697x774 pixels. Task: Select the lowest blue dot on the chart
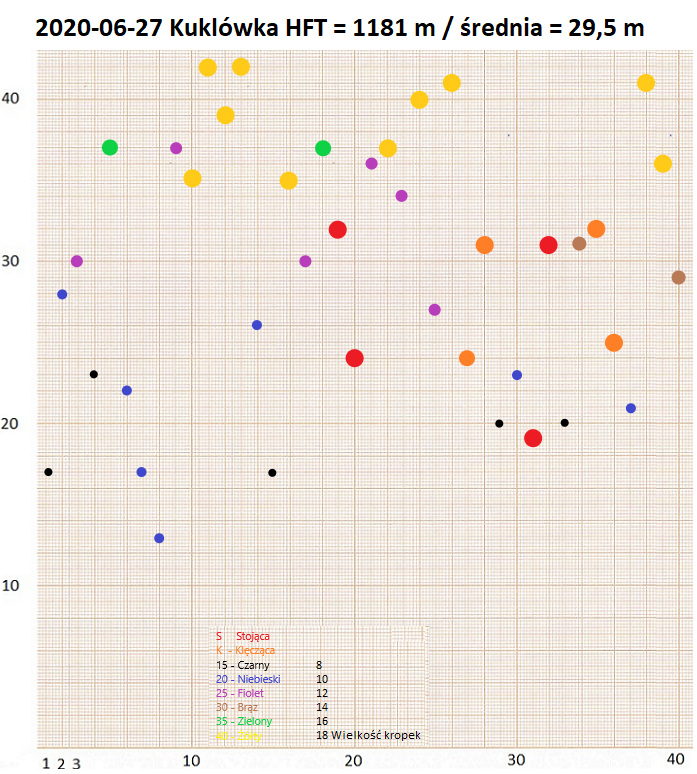point(159,538)
